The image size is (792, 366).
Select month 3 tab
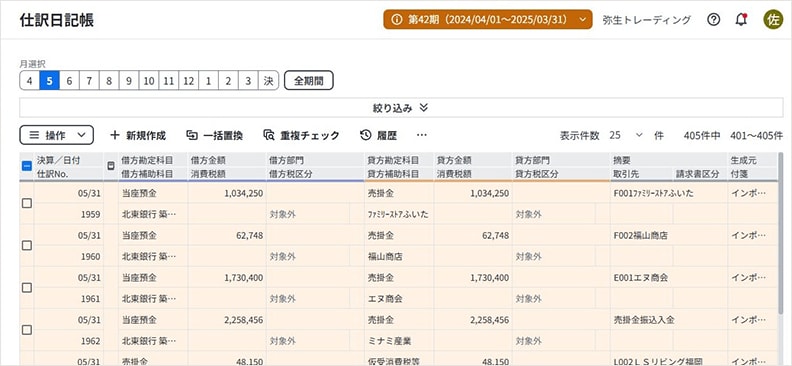click(248, 81)
